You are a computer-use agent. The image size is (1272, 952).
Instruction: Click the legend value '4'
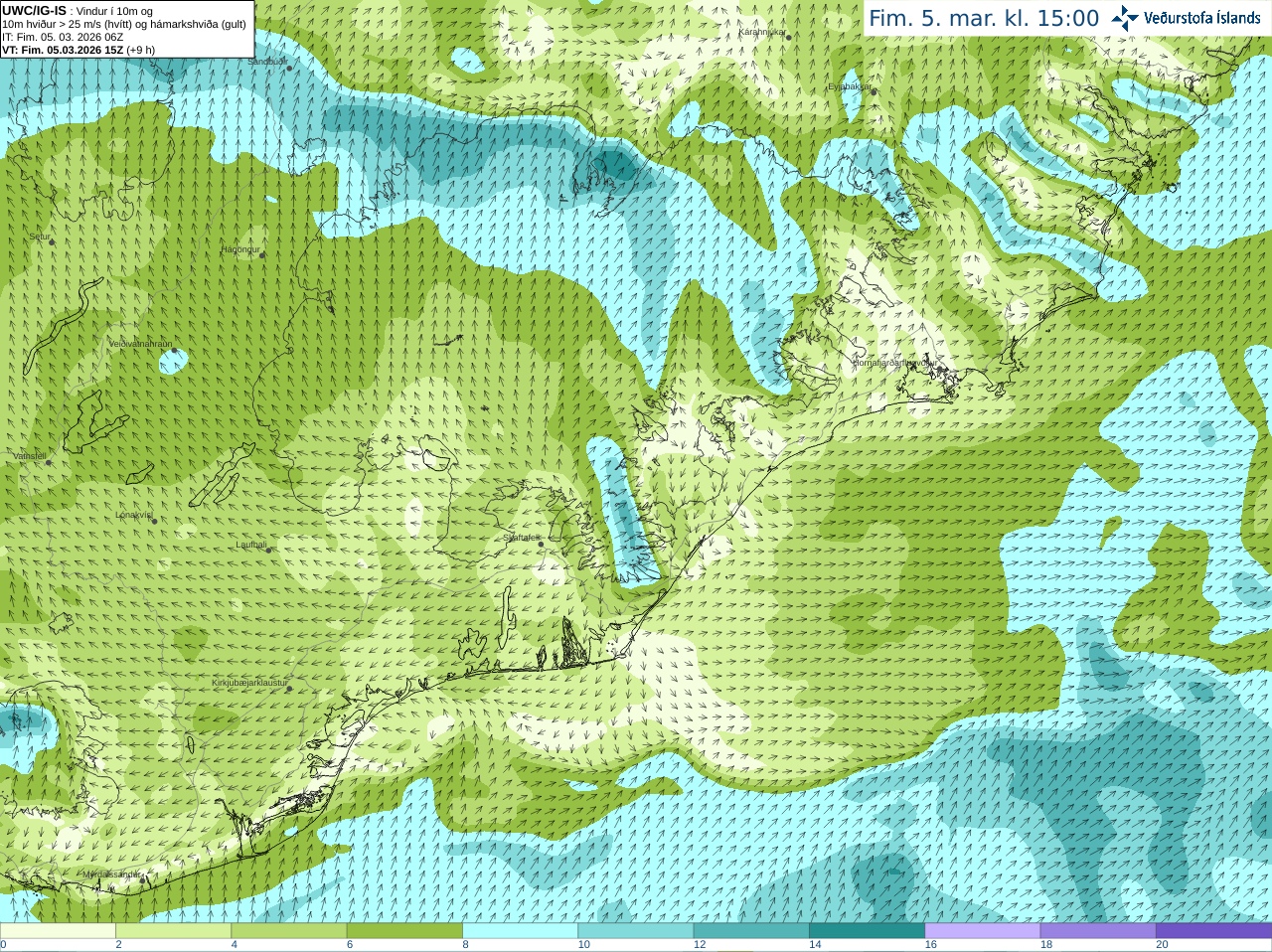pos(235,945)
